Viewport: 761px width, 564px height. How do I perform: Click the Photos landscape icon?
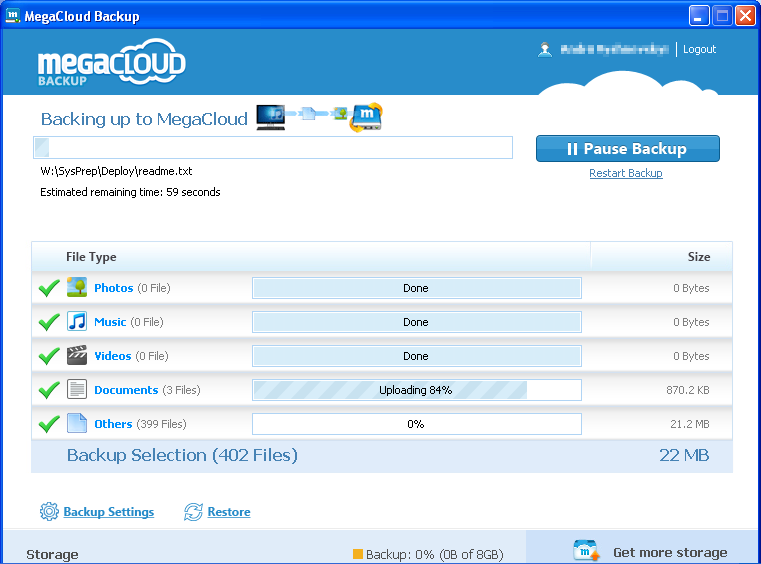click(77, 287)
